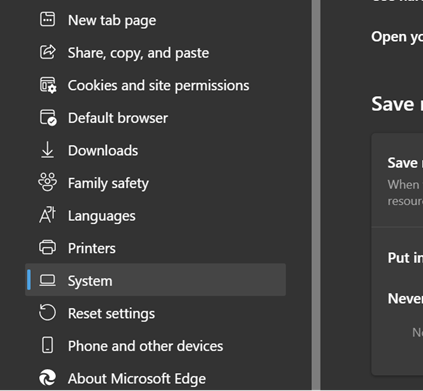Select Default browser in sidebar
Image resolution: width=423 pixels, height=391 pixels.
tap(155, 118)
